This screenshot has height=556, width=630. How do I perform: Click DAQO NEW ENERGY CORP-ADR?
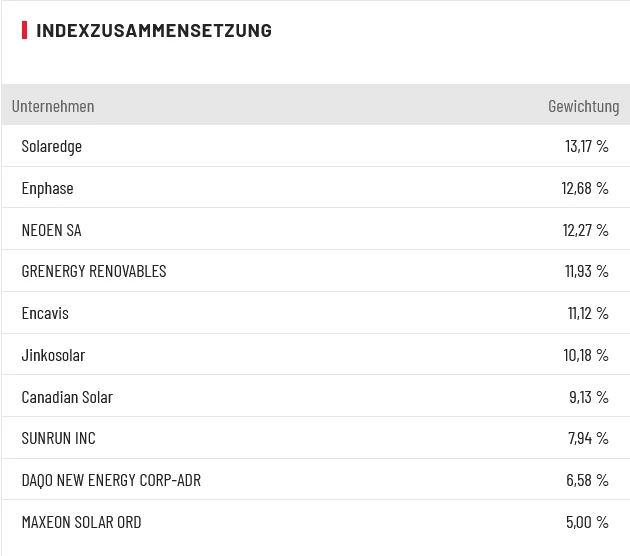point(111,480)
